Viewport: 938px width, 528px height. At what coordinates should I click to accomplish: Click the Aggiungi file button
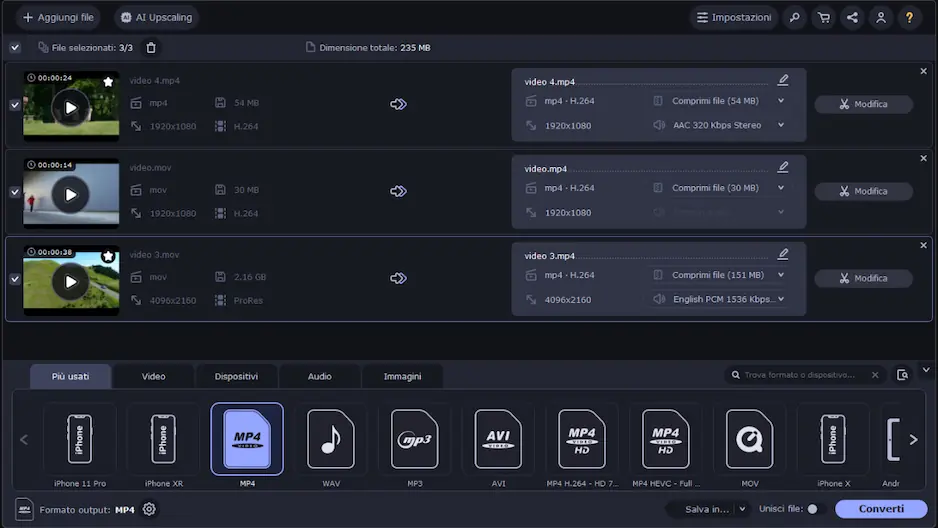point(58,18)
